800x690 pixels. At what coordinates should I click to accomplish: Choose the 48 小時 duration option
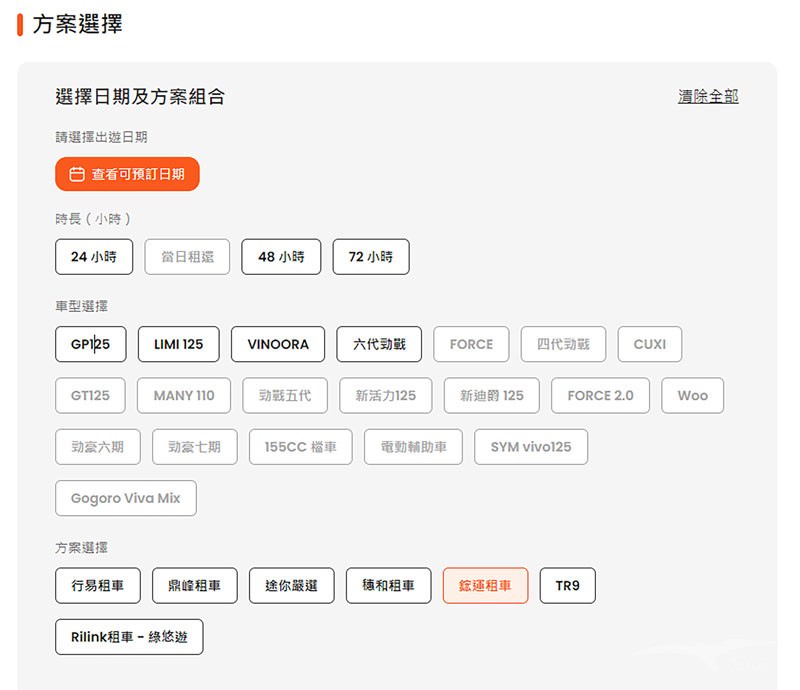280,257
